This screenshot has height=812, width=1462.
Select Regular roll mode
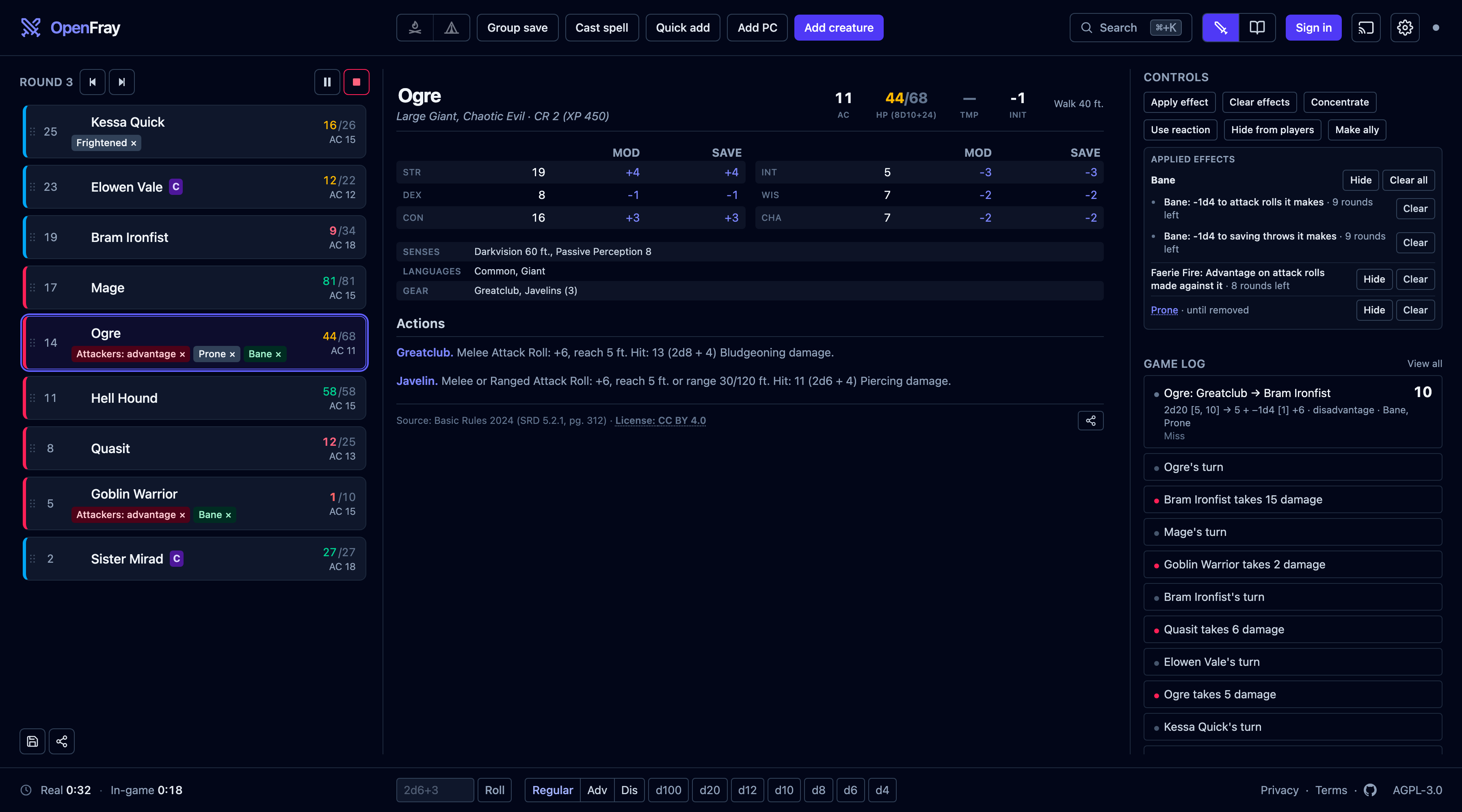552,790
